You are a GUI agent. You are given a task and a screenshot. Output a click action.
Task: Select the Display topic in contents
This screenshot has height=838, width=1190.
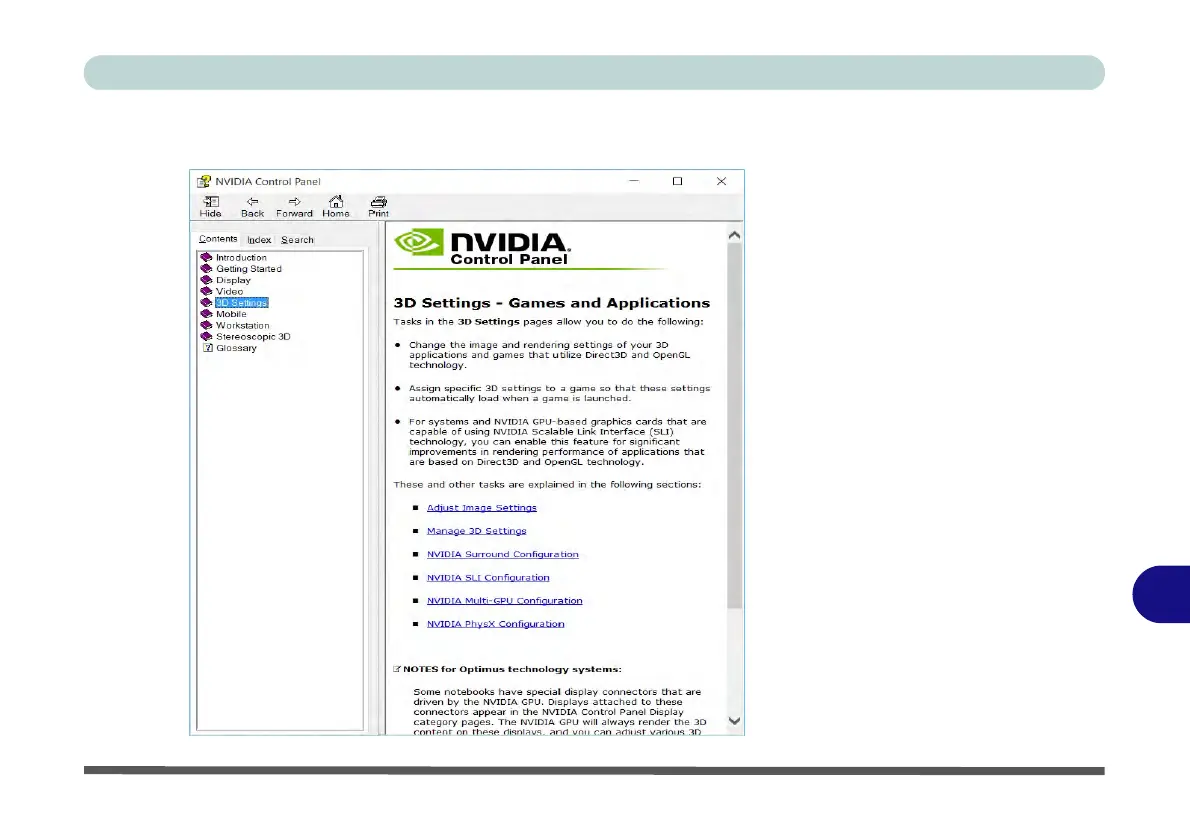(x=233, y=280)
